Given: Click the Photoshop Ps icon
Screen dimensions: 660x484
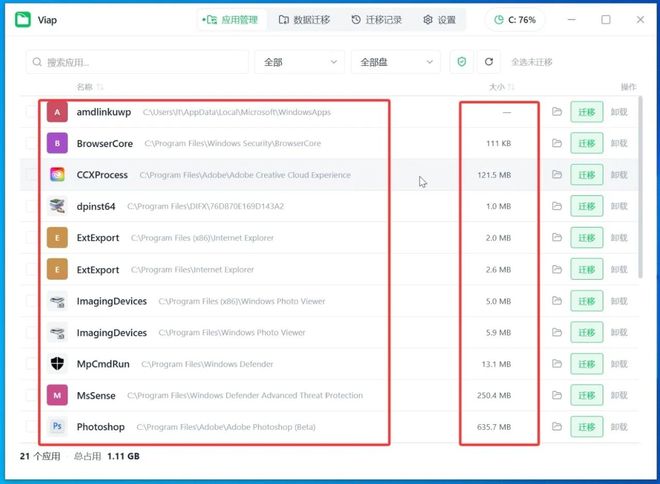Looking at the screenshot, I should point(57,427).
